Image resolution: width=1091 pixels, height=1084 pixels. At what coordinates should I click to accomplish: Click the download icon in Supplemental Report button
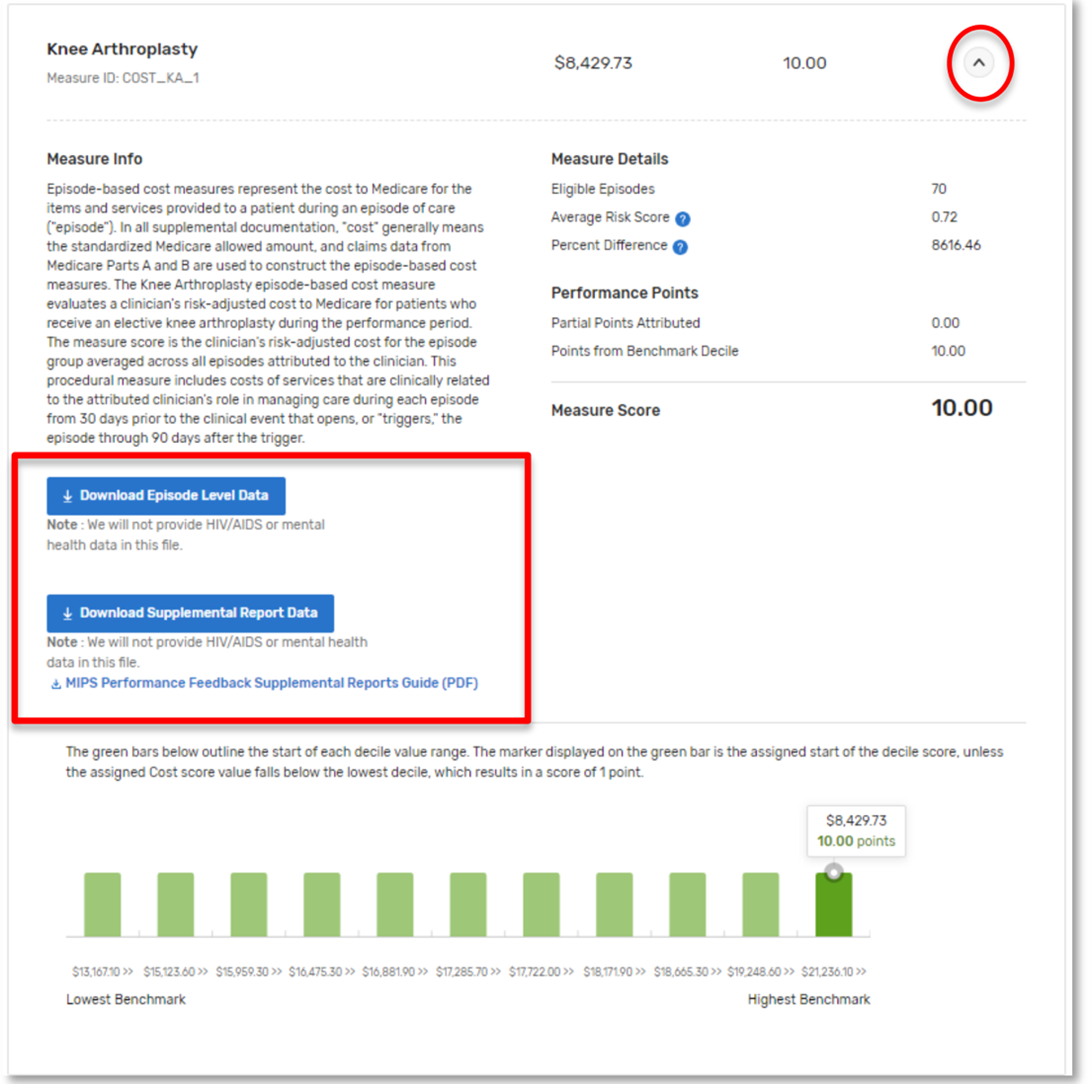68,614
